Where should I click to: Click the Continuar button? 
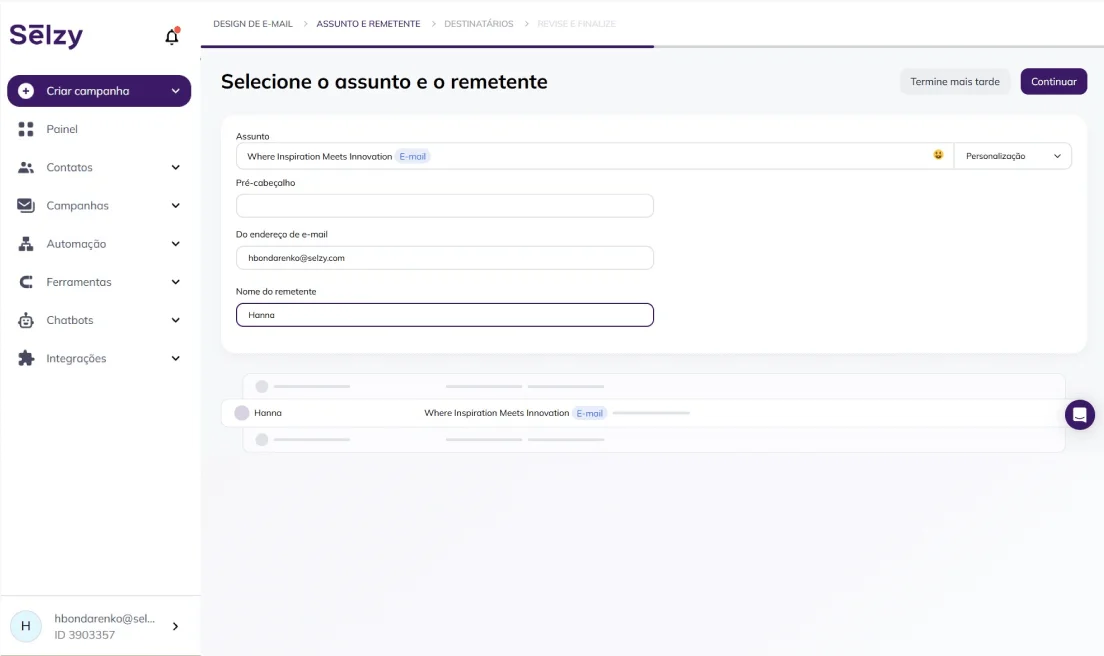[x=1054, y=81]
